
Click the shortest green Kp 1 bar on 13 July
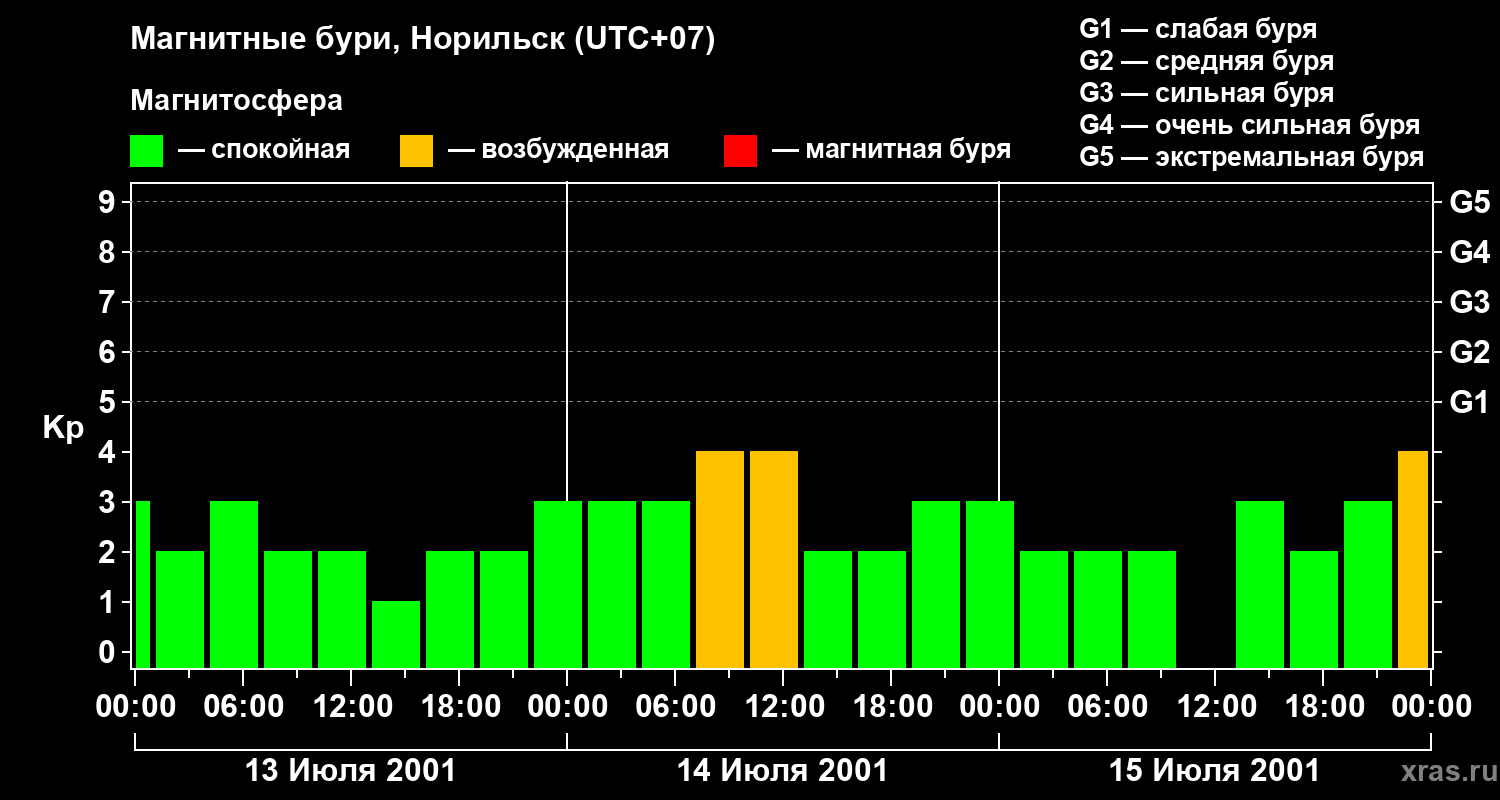pos(396,634)
